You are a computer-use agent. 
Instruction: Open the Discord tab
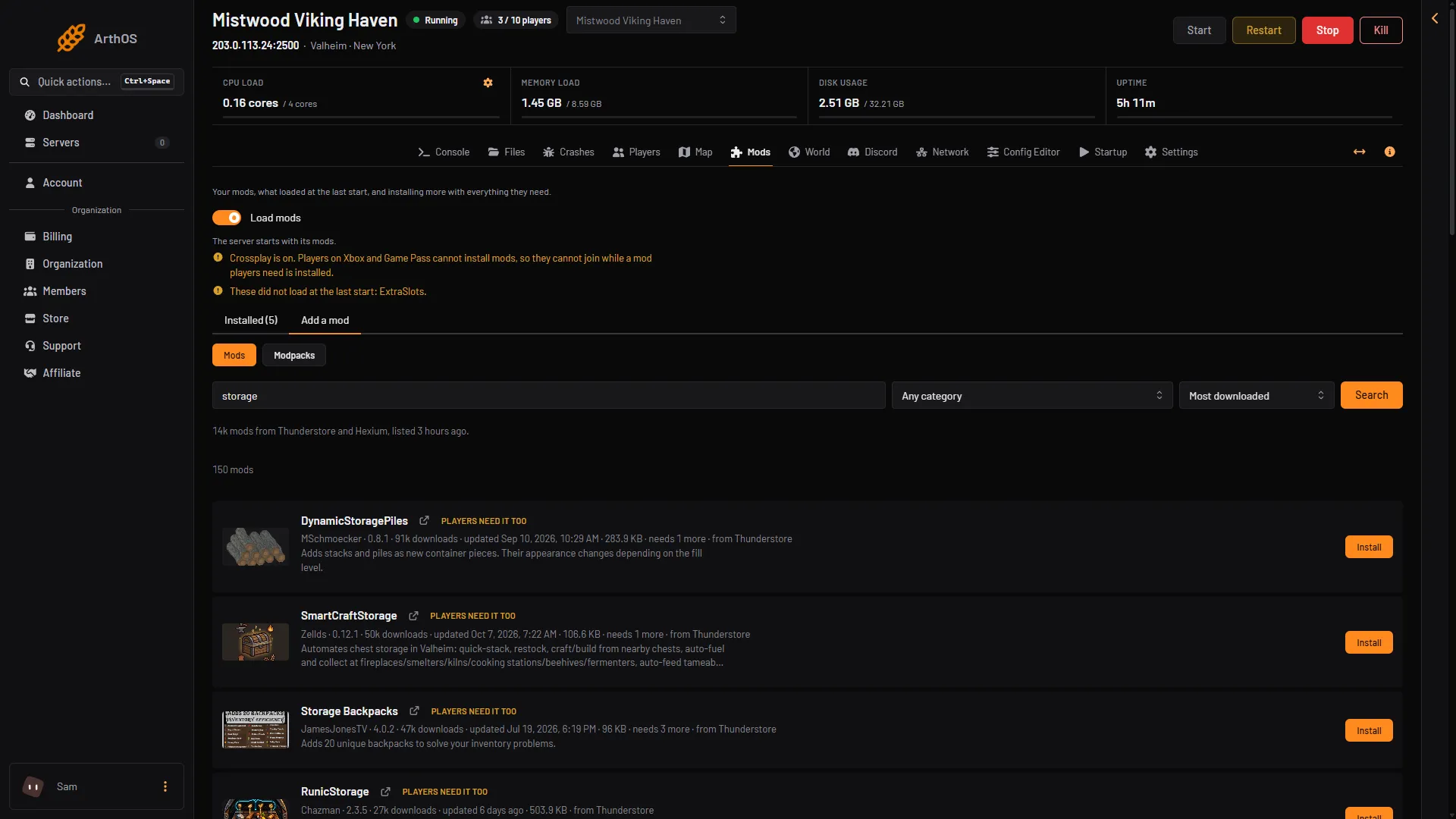point(872,152)
